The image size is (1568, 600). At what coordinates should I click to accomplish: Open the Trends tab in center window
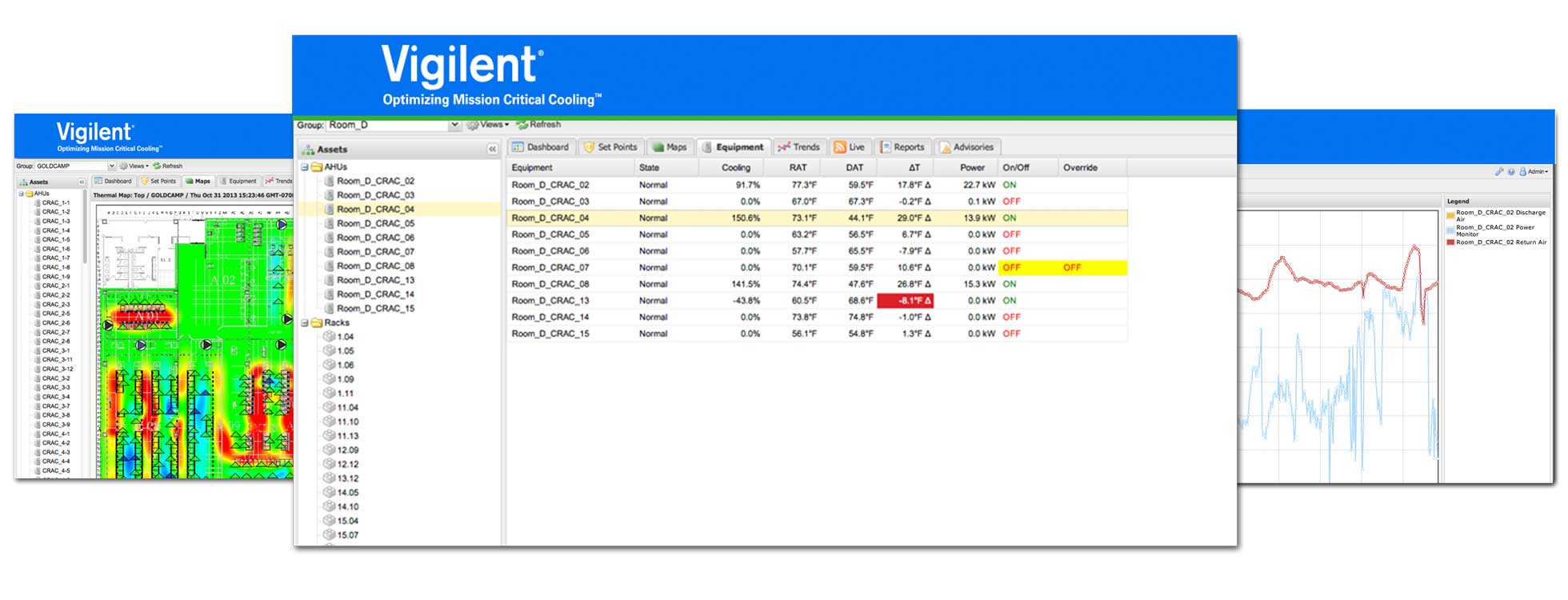(798, 147)
